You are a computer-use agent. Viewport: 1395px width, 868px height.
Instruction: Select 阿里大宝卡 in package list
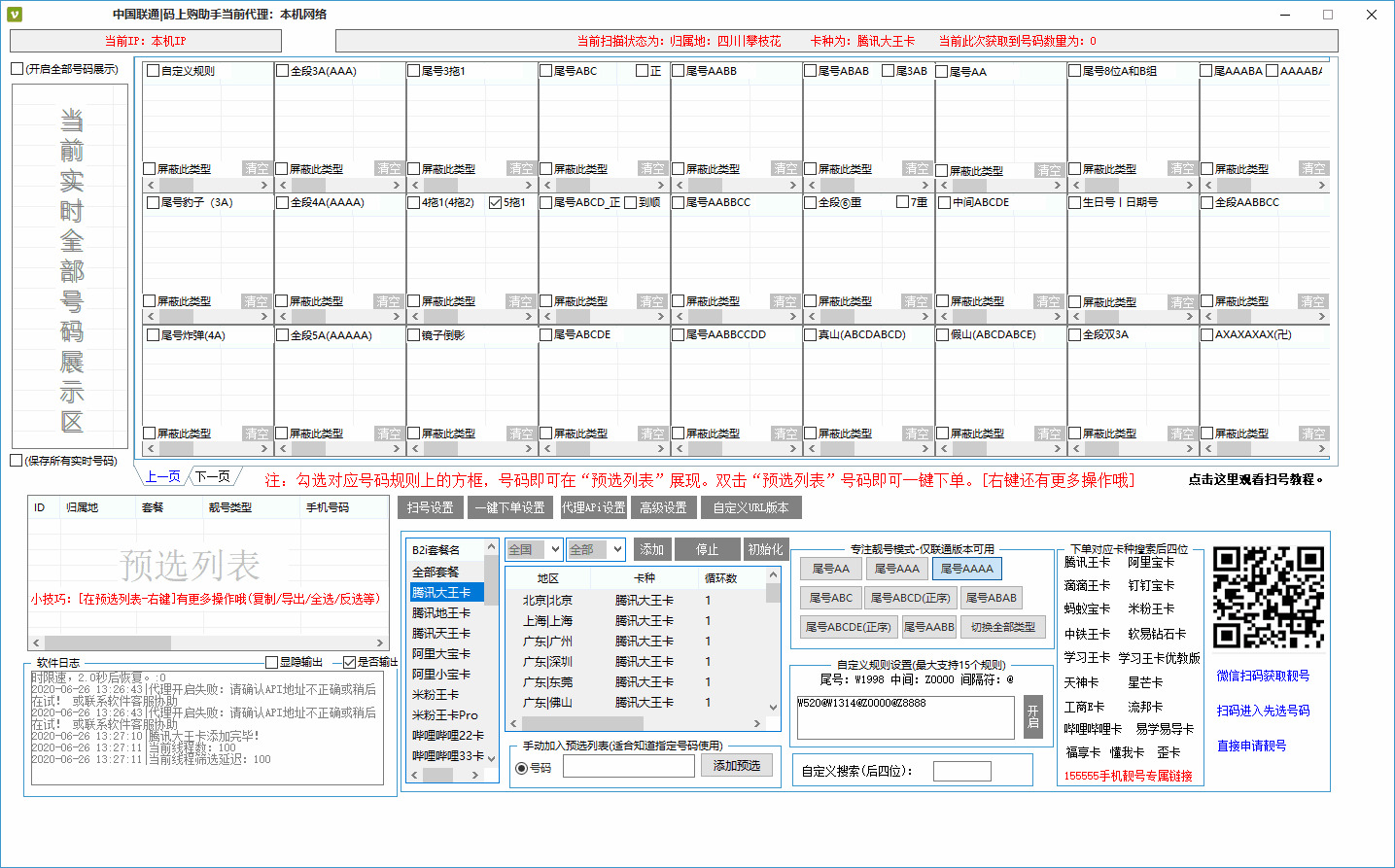pos(446,653)
